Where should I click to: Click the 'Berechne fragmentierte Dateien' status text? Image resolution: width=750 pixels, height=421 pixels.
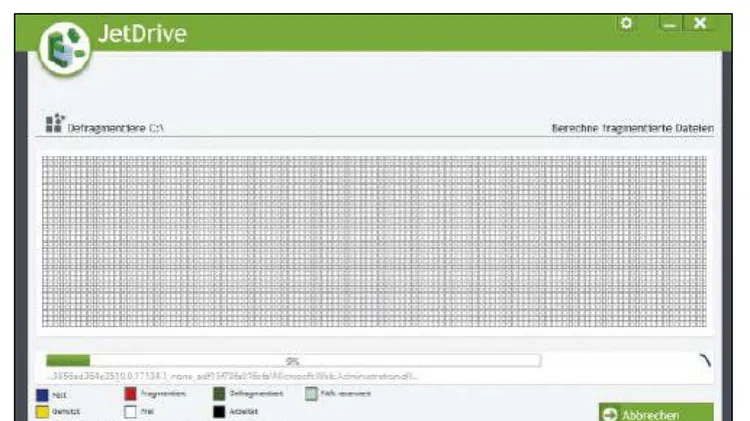(632, 128)
